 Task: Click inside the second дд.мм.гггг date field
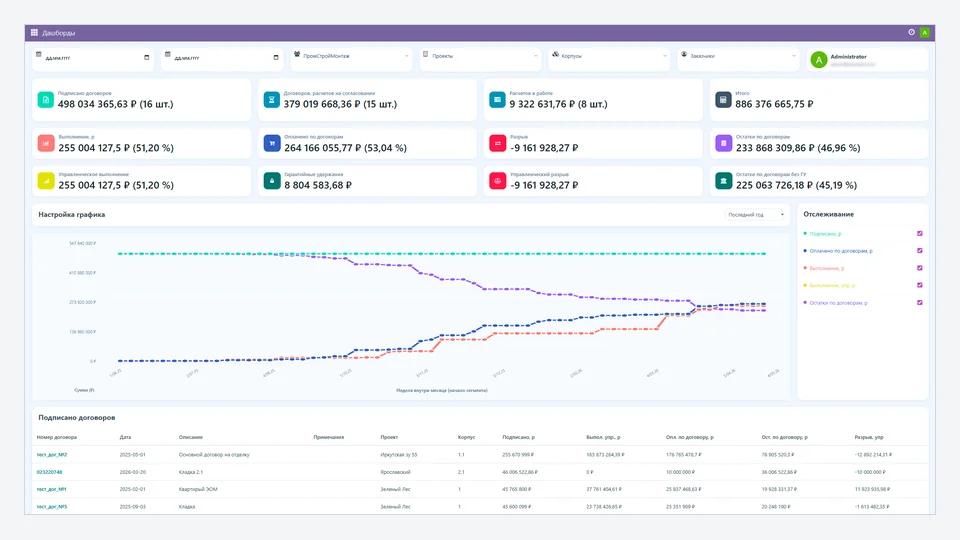click(x=222, y=58)
